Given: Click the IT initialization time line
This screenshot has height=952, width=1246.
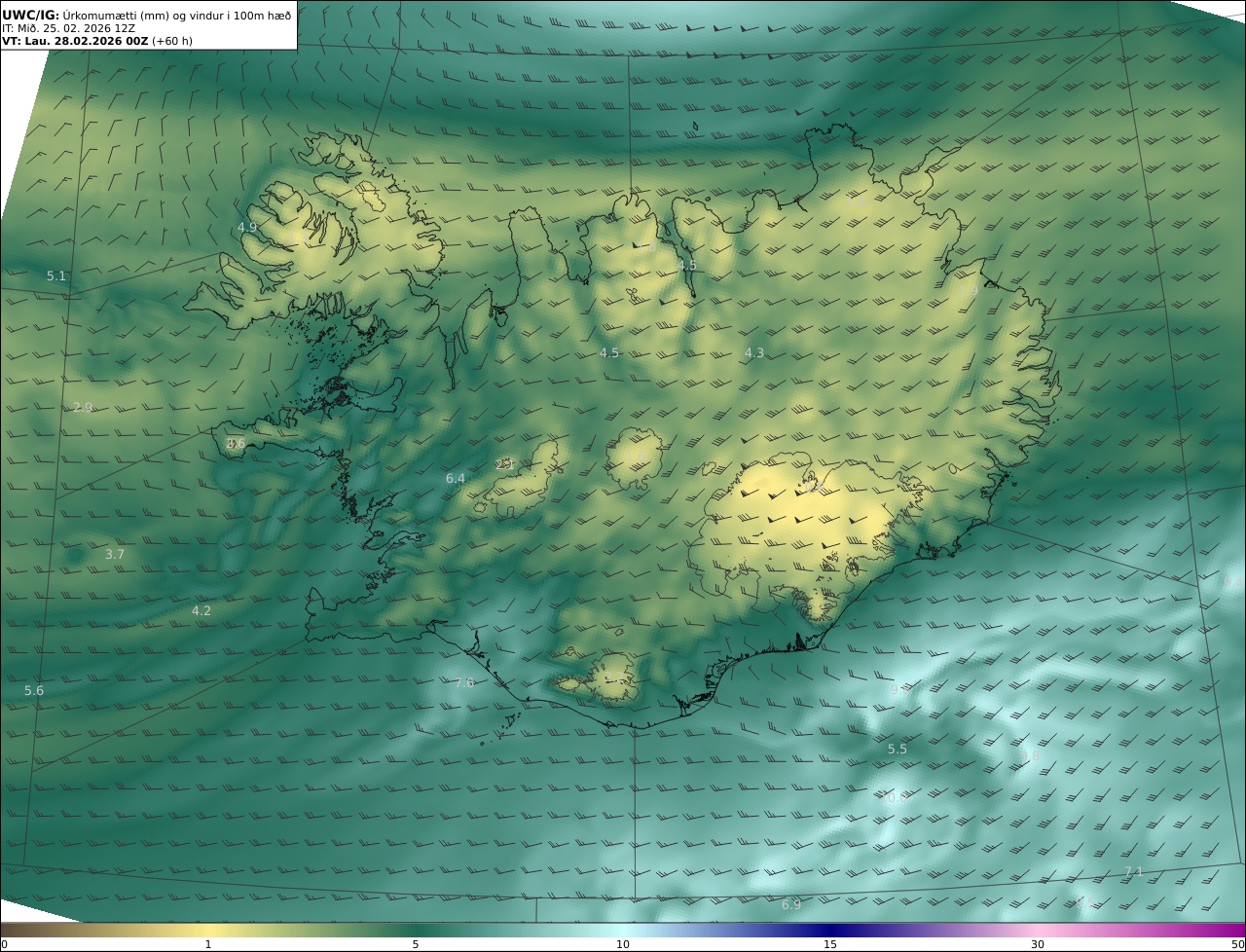Looking at the screenshot, I should pyautogui.click(x=68, y=28).
